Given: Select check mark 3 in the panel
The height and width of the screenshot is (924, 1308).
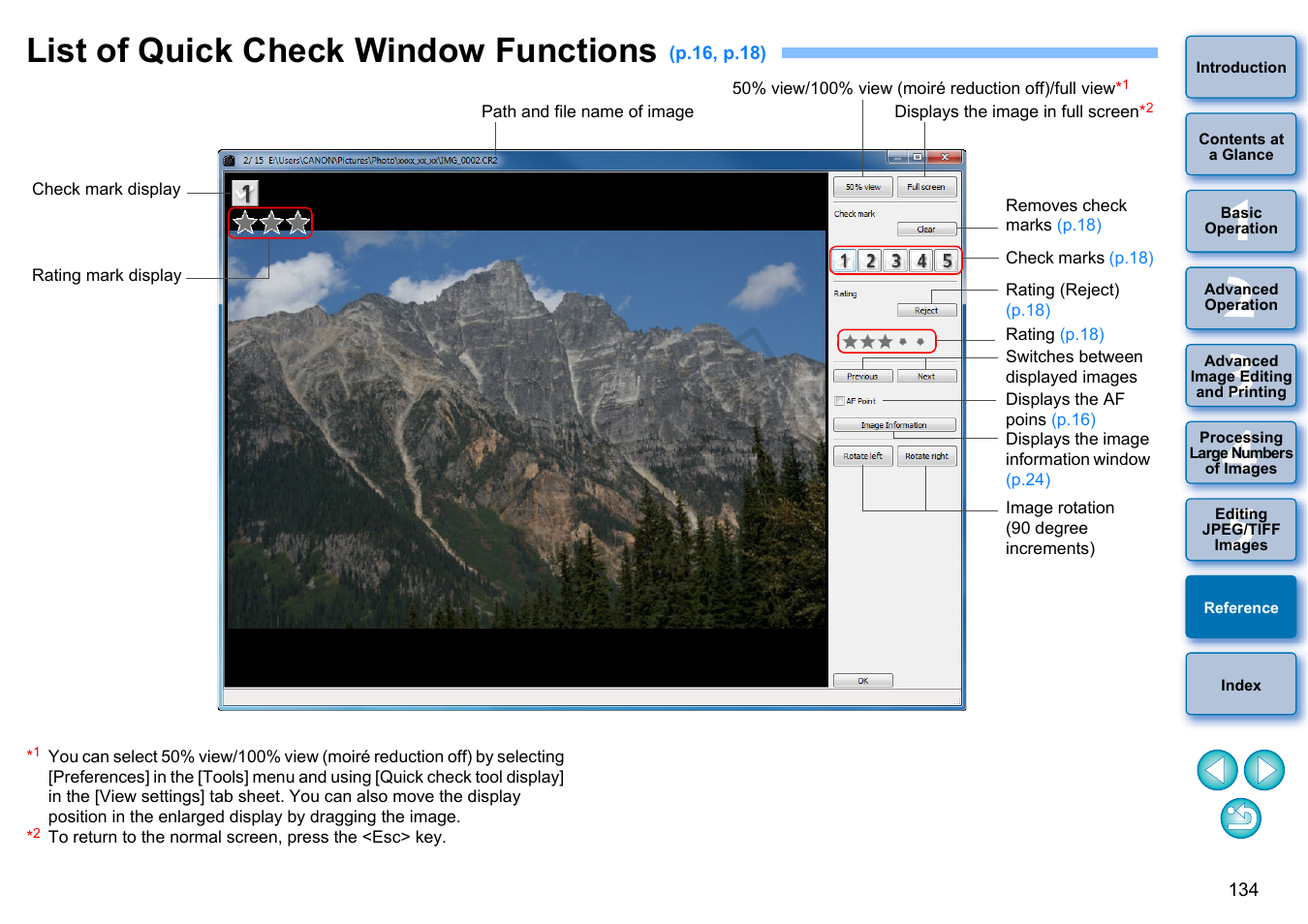Looking at the screenshot, I should click(896, 261).
